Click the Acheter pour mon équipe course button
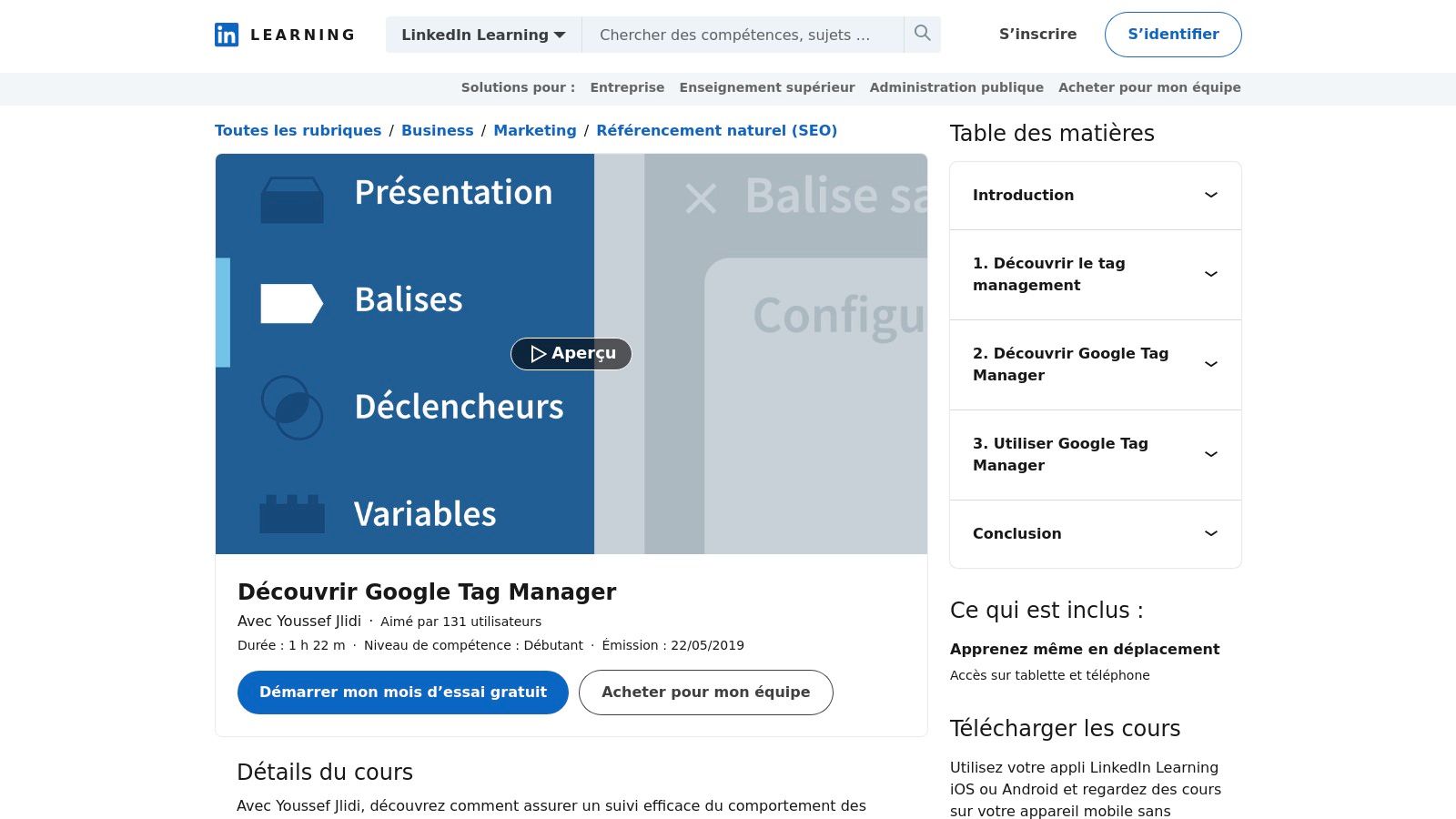Image resolution: width=1456 pixels, height=819 pixels. (x=705, y=692)
